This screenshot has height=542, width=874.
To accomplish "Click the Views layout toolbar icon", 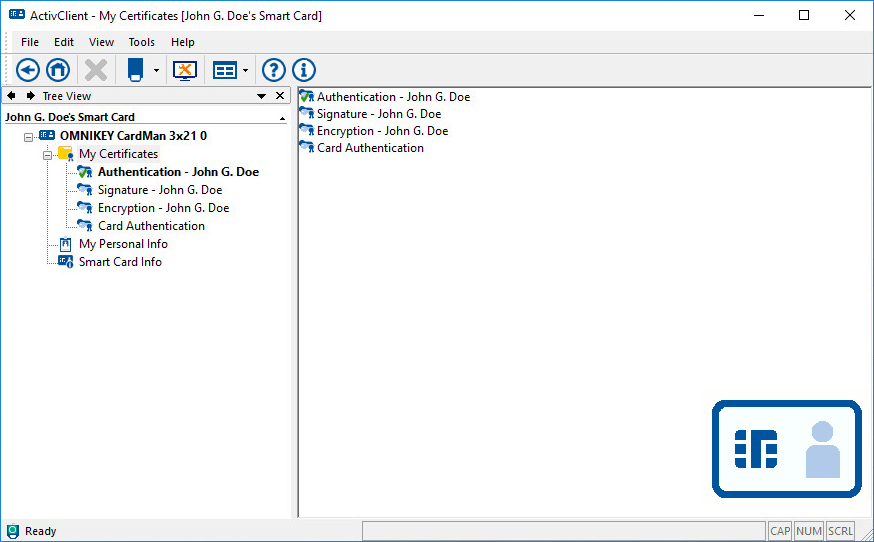I will pyautogui.click(x=225, y=70).
